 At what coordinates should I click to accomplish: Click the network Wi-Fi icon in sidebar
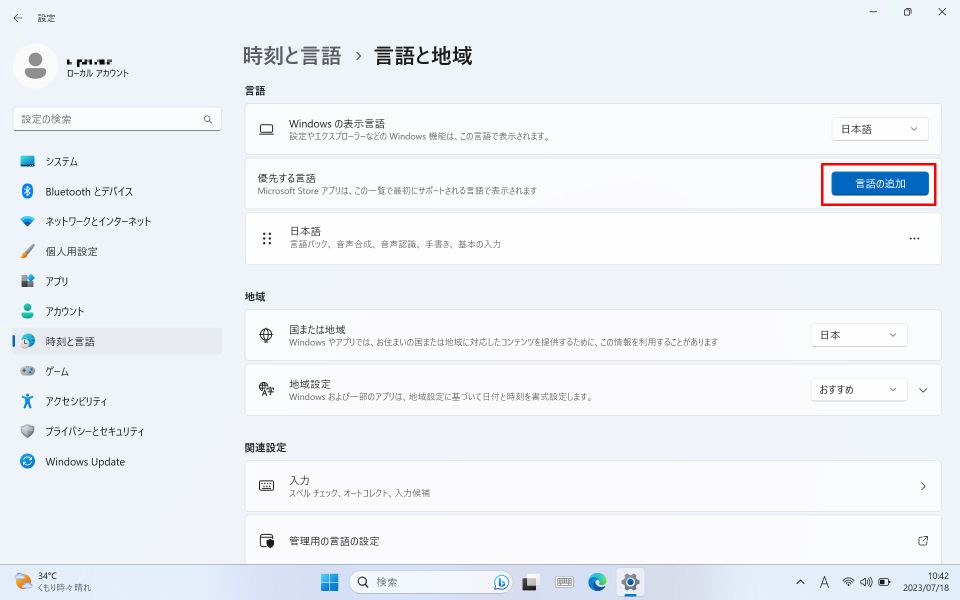[x=28, y=221]
